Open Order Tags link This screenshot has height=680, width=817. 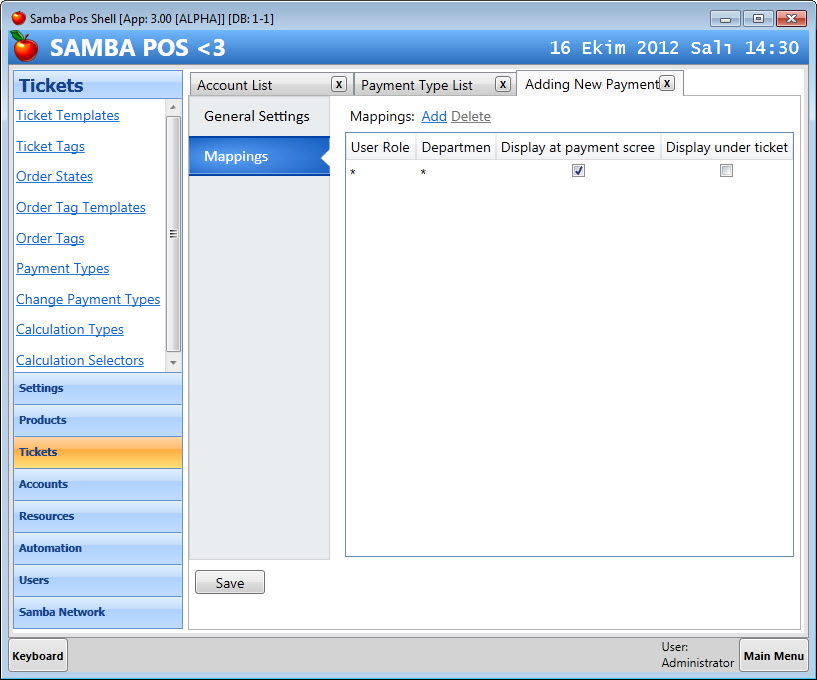[50, 238]
